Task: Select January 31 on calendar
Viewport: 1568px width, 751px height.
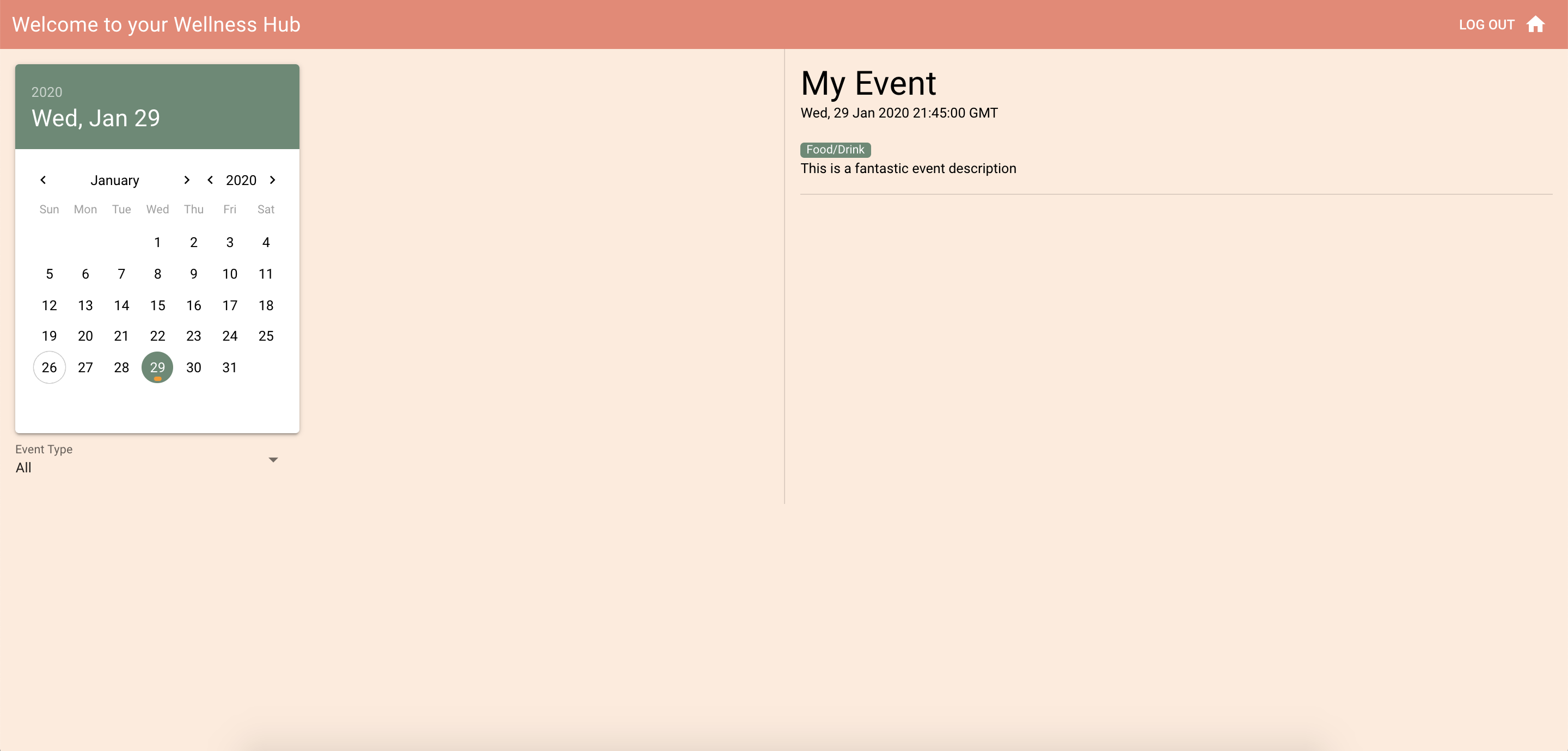Action: [229, 367]
